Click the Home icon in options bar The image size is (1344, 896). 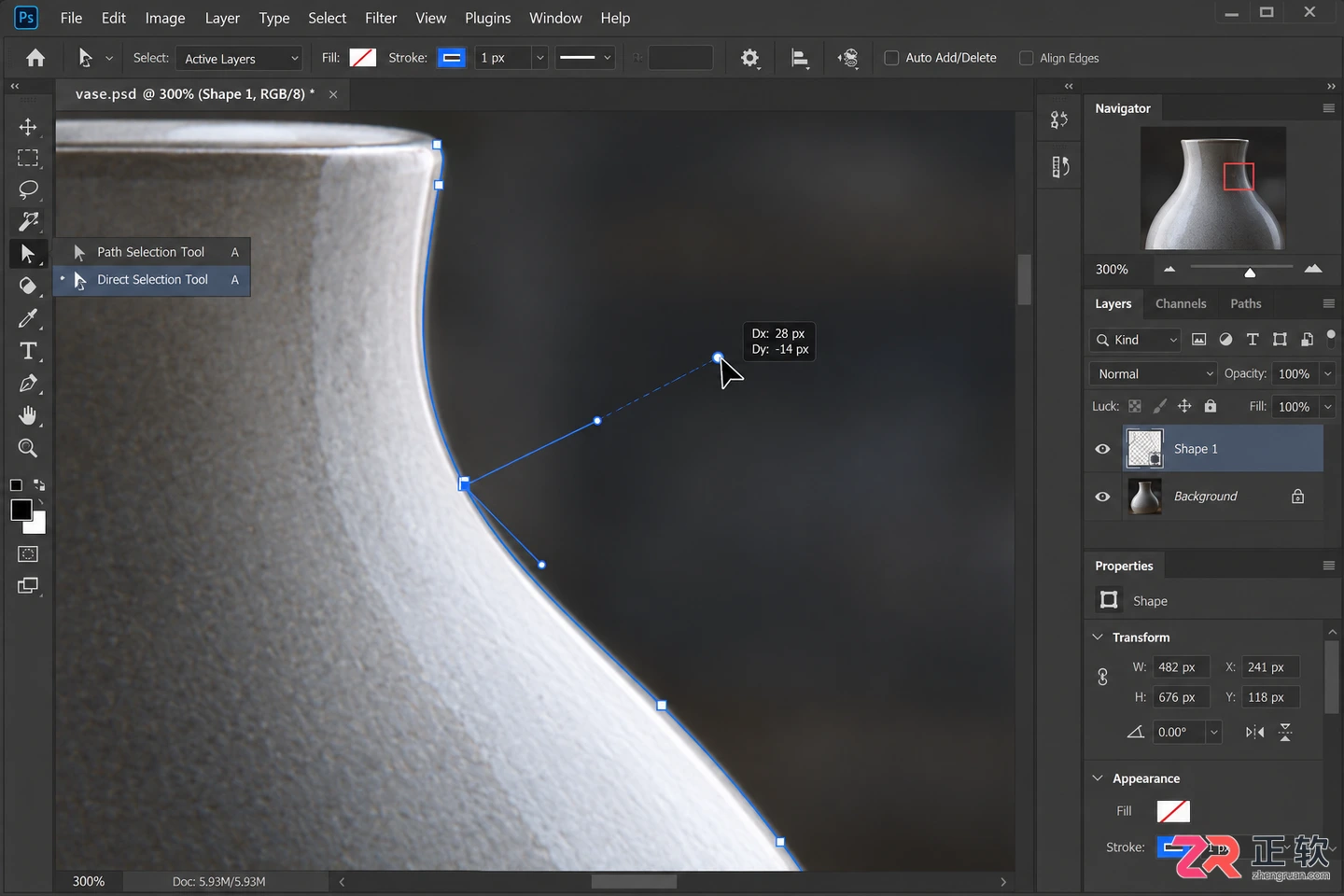click(x=35, y=58)
